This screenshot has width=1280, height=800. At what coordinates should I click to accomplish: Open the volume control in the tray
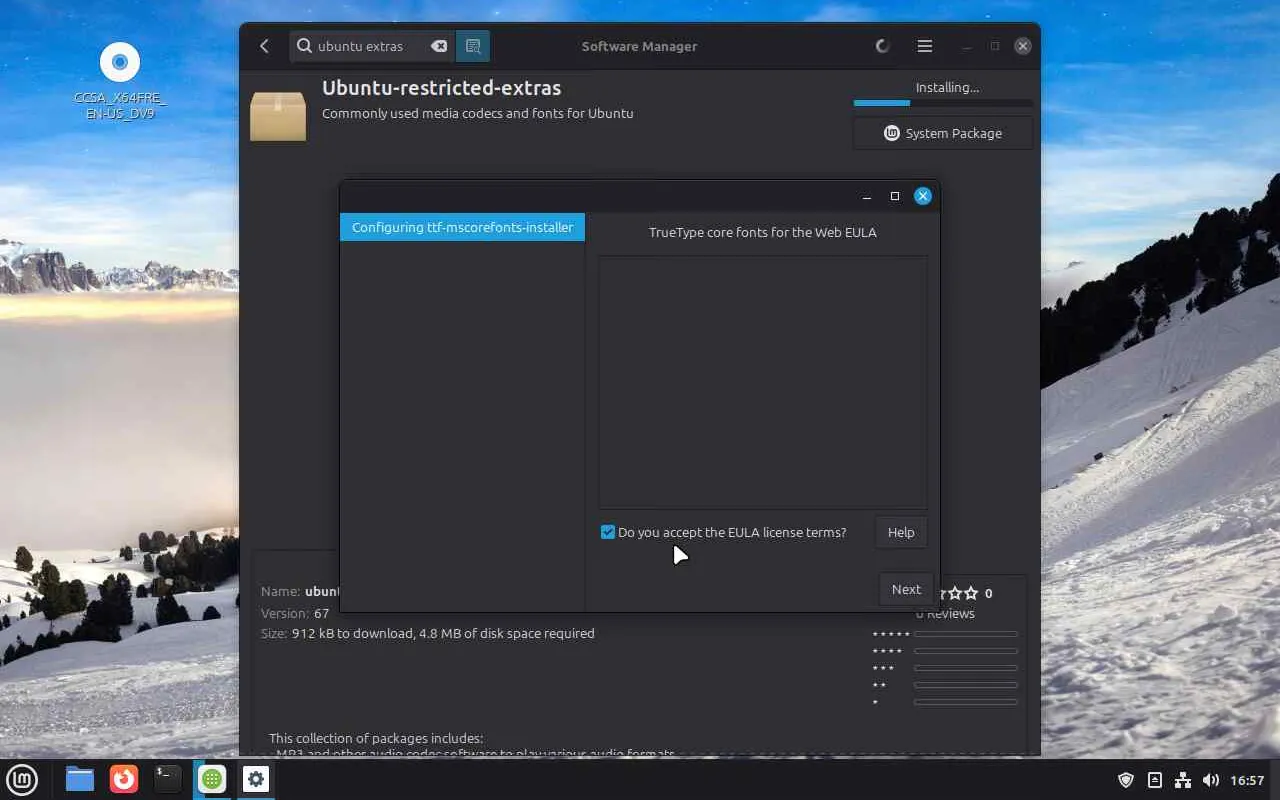1211,780
